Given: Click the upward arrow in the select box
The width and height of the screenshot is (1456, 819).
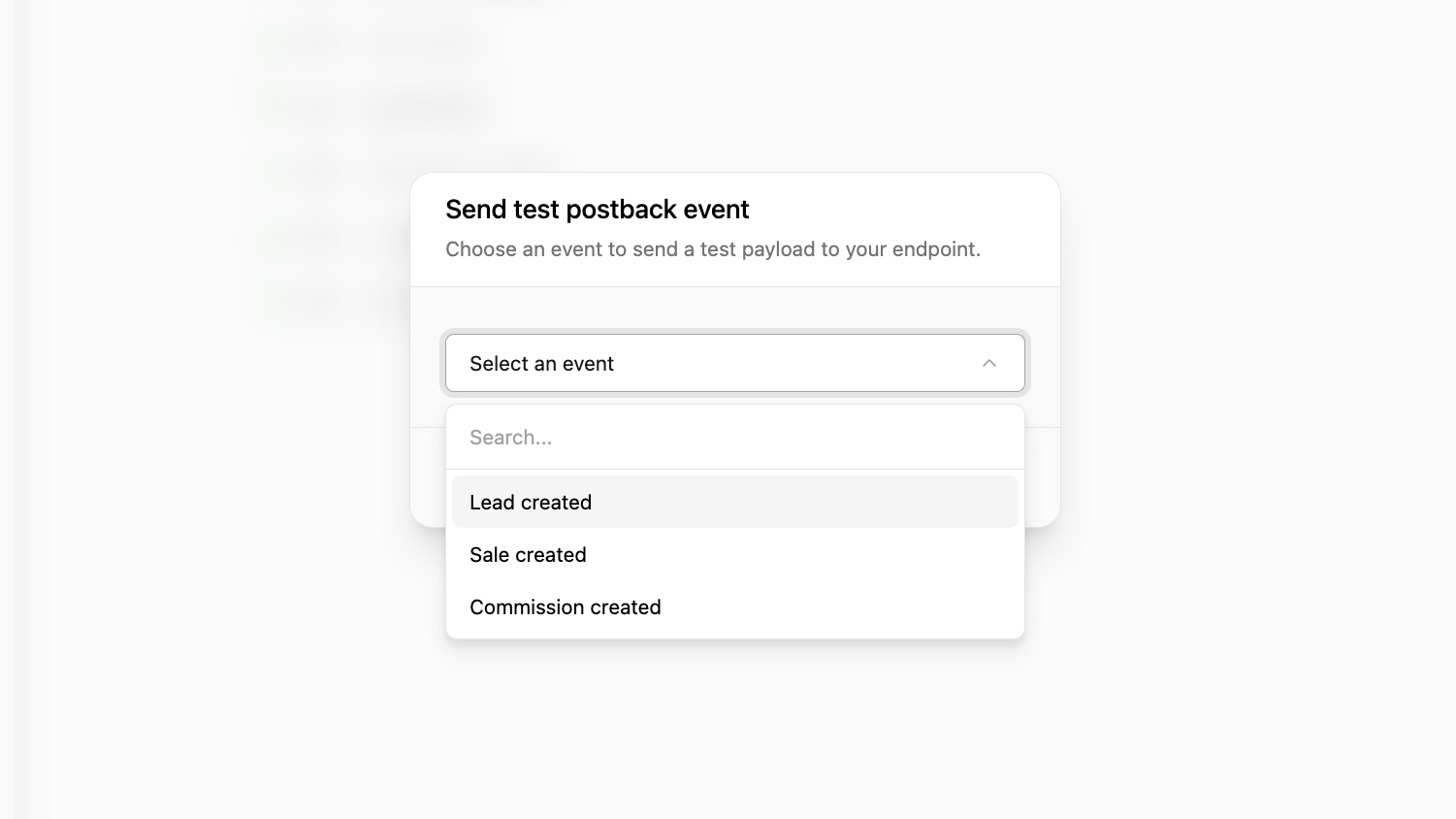Looking at the screenshot, I should point(989,363).
